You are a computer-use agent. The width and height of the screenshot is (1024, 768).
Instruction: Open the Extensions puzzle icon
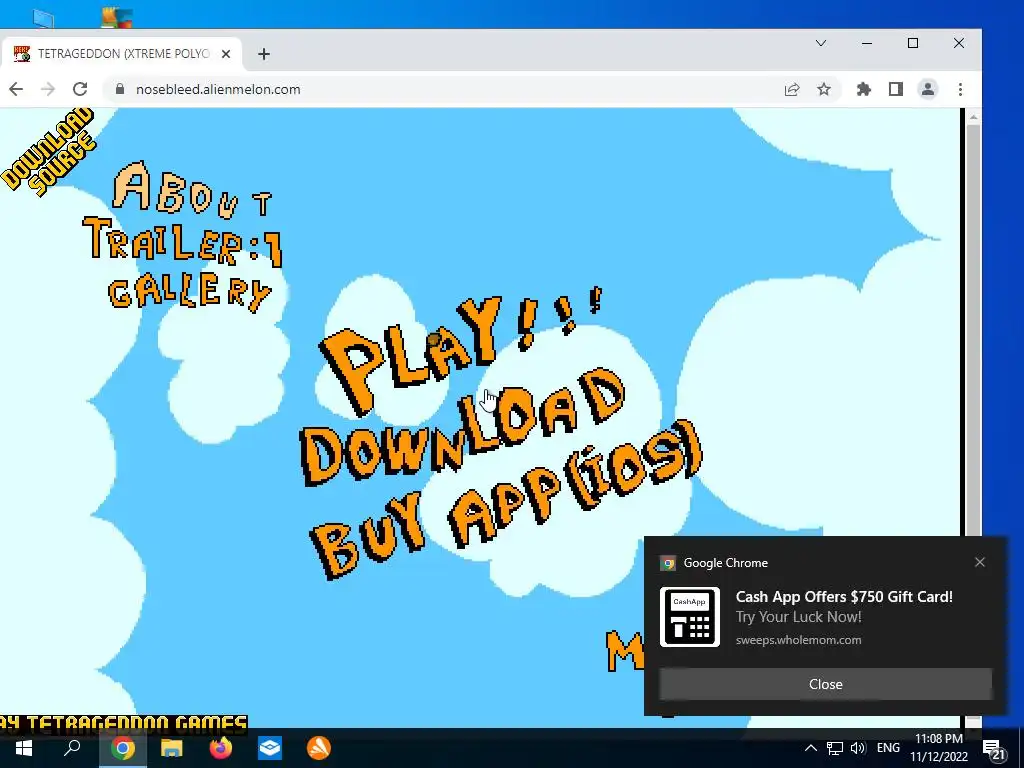(863, 89)
